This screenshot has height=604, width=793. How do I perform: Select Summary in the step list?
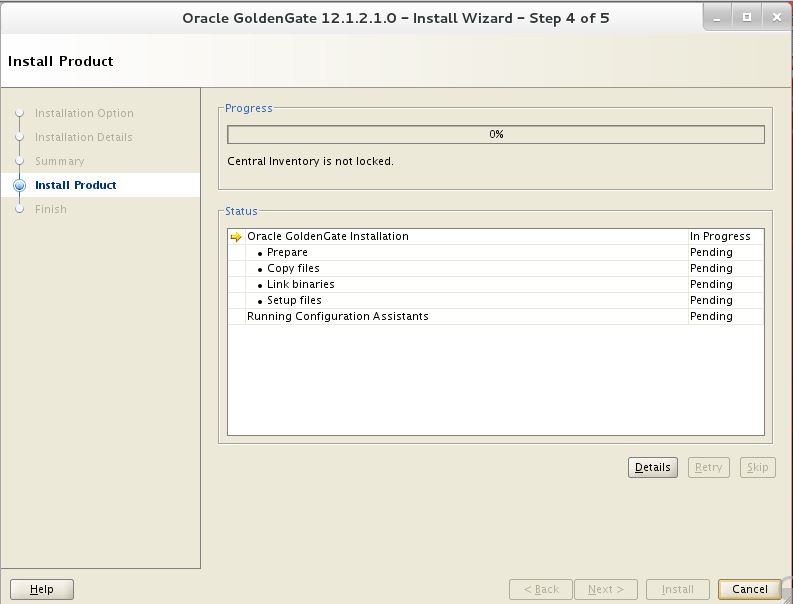pyautogui.click(x=60, y=161)
